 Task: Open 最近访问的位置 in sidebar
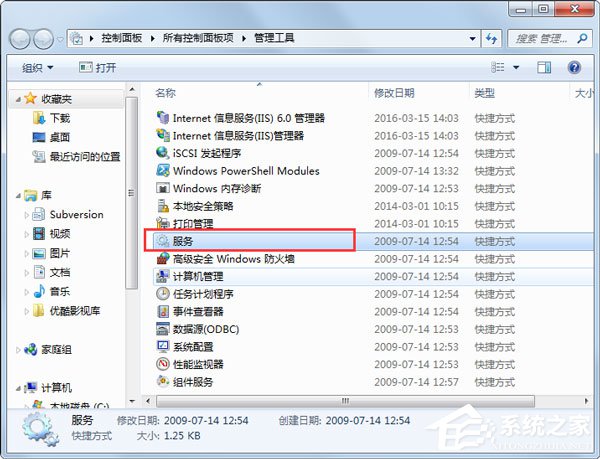(77, 156)
